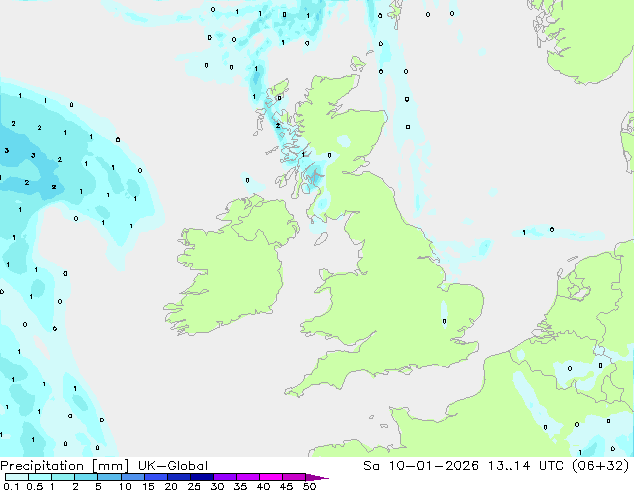Select the 10–15 mm legend swatch
Image resolution: width=634 pixels, height=490 pixels.
(x=132, y=477)
